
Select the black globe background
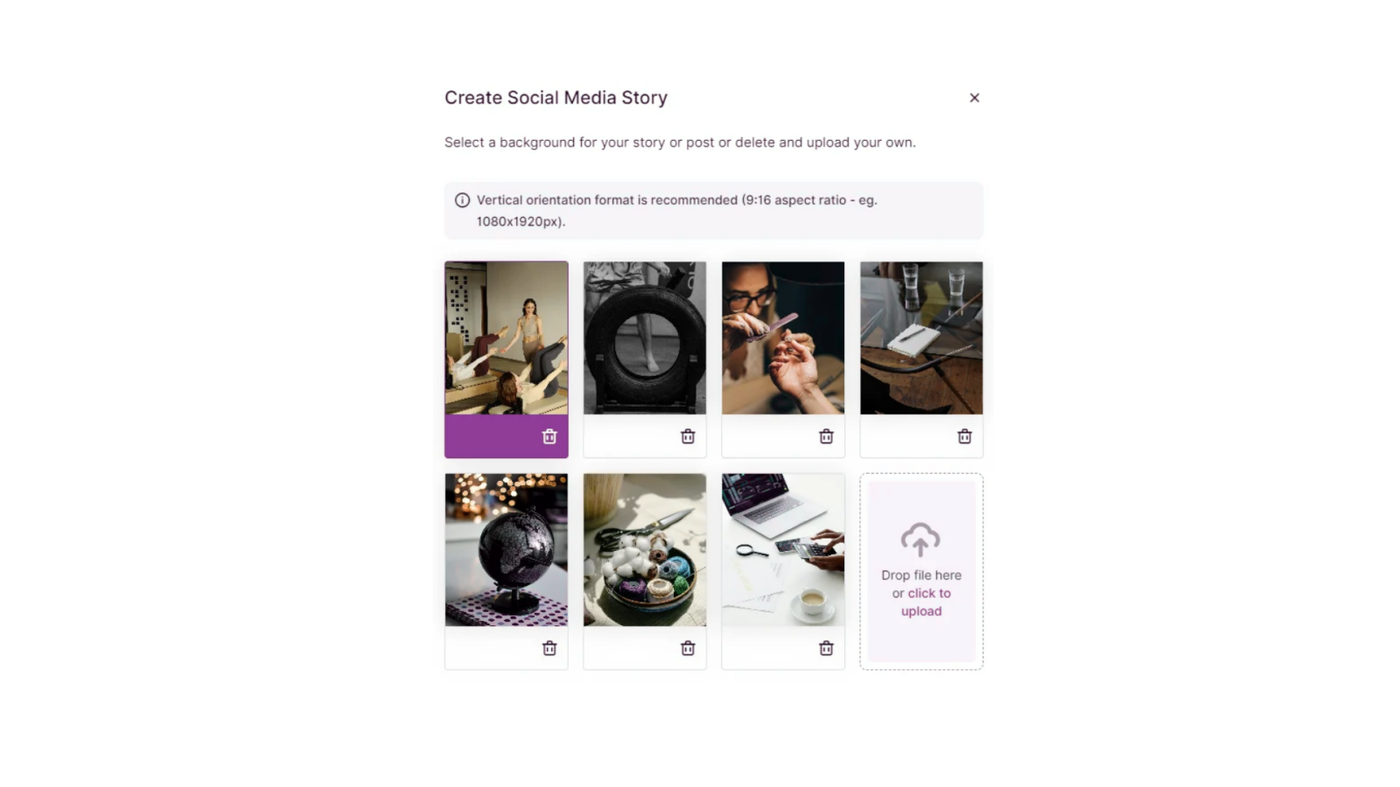[x=506, y=550]
